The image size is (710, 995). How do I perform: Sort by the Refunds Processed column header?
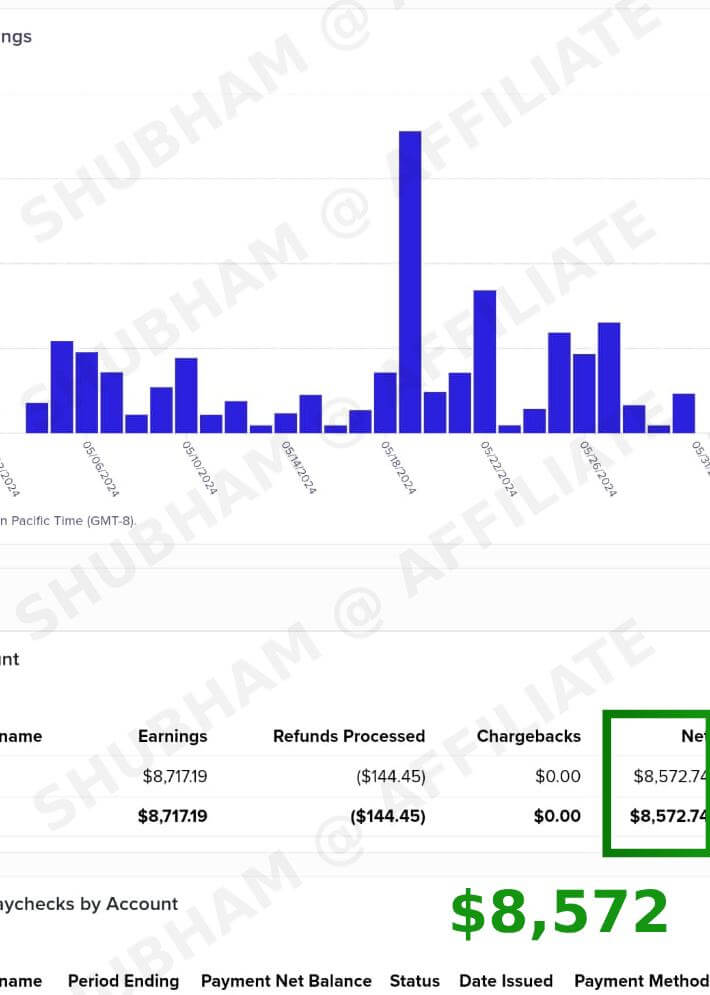coord(349,736)
